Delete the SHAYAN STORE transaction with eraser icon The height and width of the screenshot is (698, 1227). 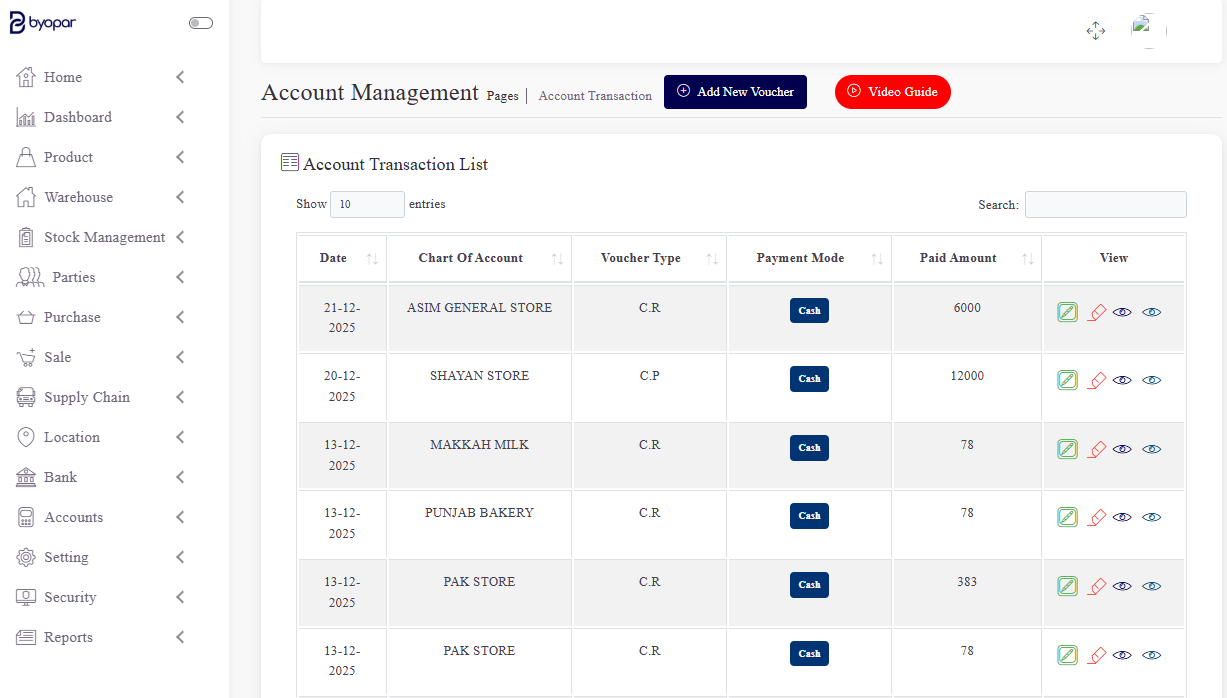coord(1096,380)
